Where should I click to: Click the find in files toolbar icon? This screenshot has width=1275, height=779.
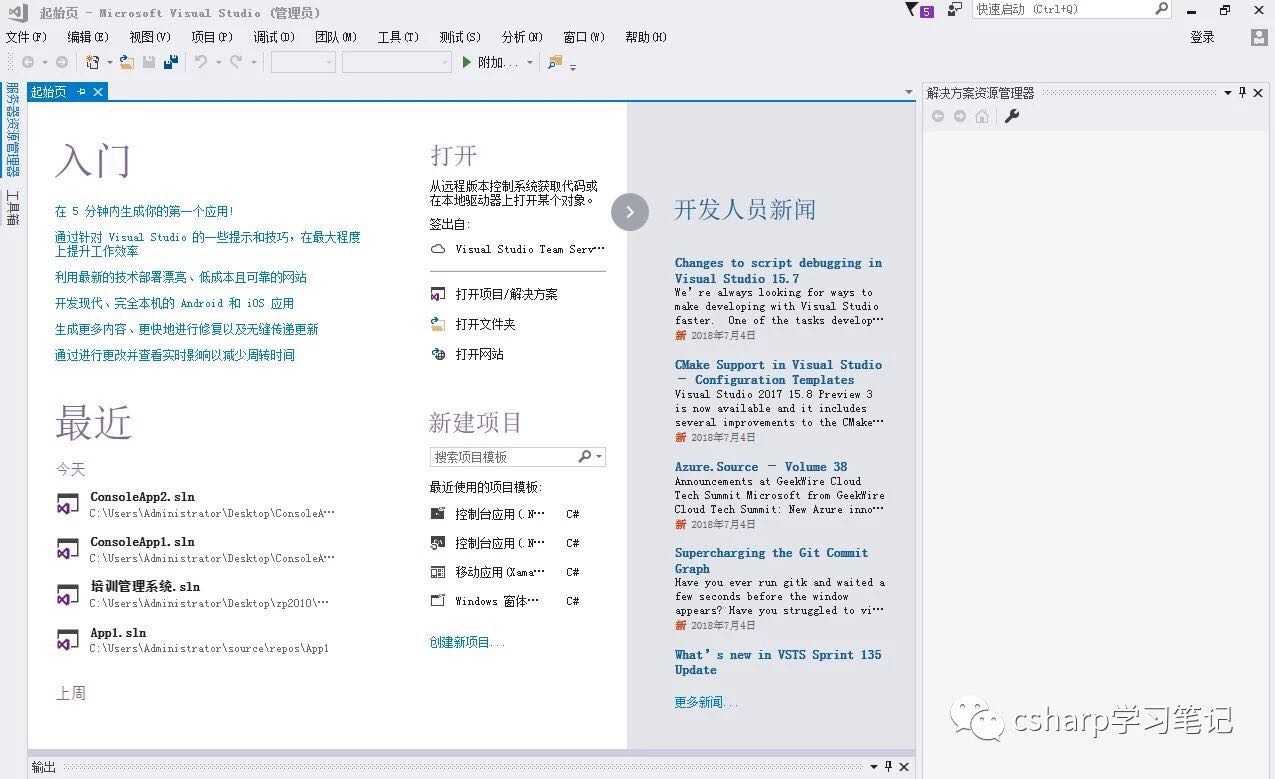coord(555,62)
